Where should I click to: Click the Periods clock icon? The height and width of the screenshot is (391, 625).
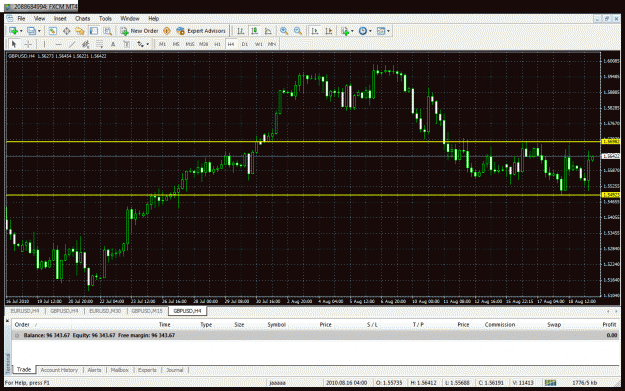pyautogui.click(x=363, y=31)
